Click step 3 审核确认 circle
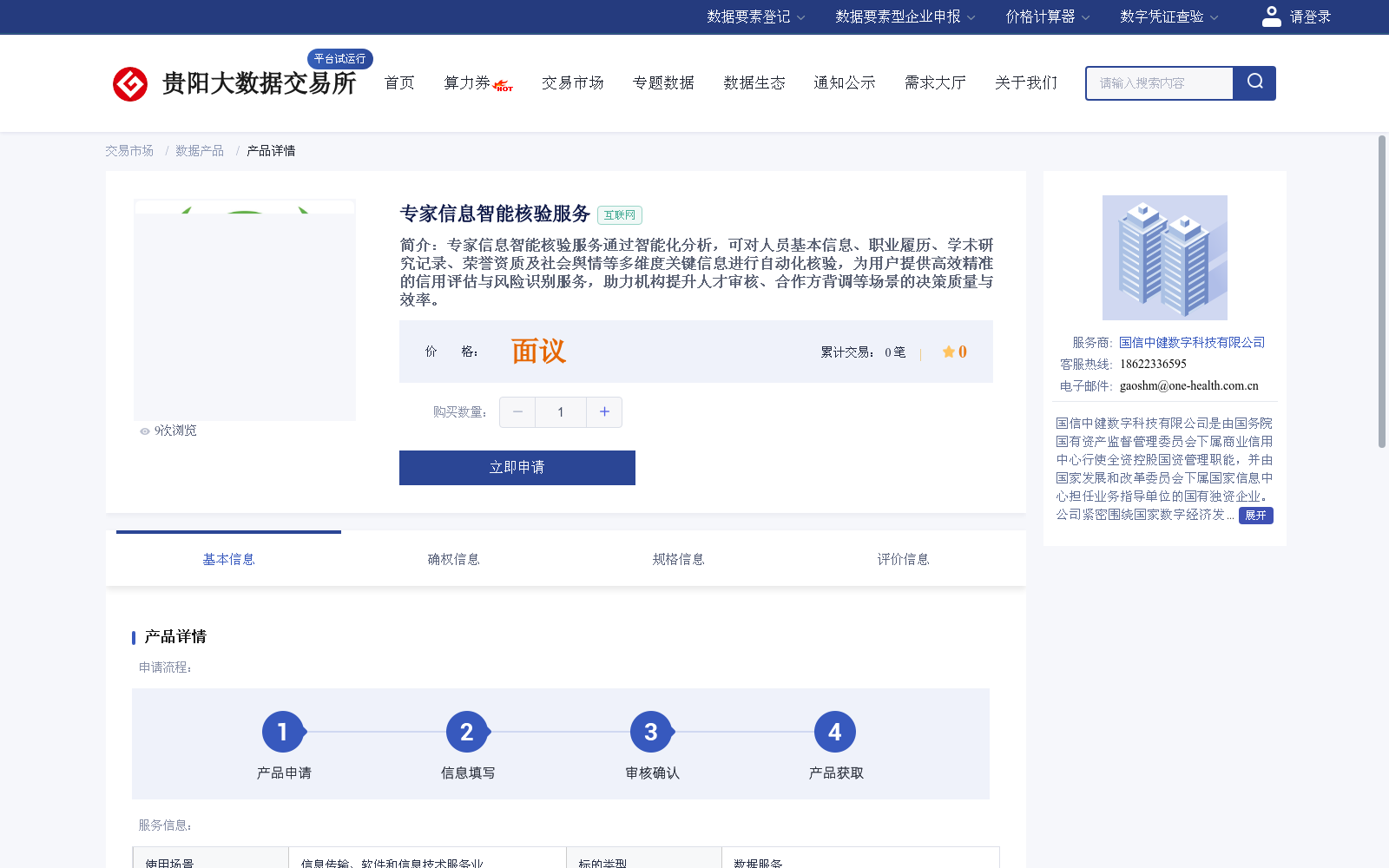1389x868 pixels. (x=651, y=732)
